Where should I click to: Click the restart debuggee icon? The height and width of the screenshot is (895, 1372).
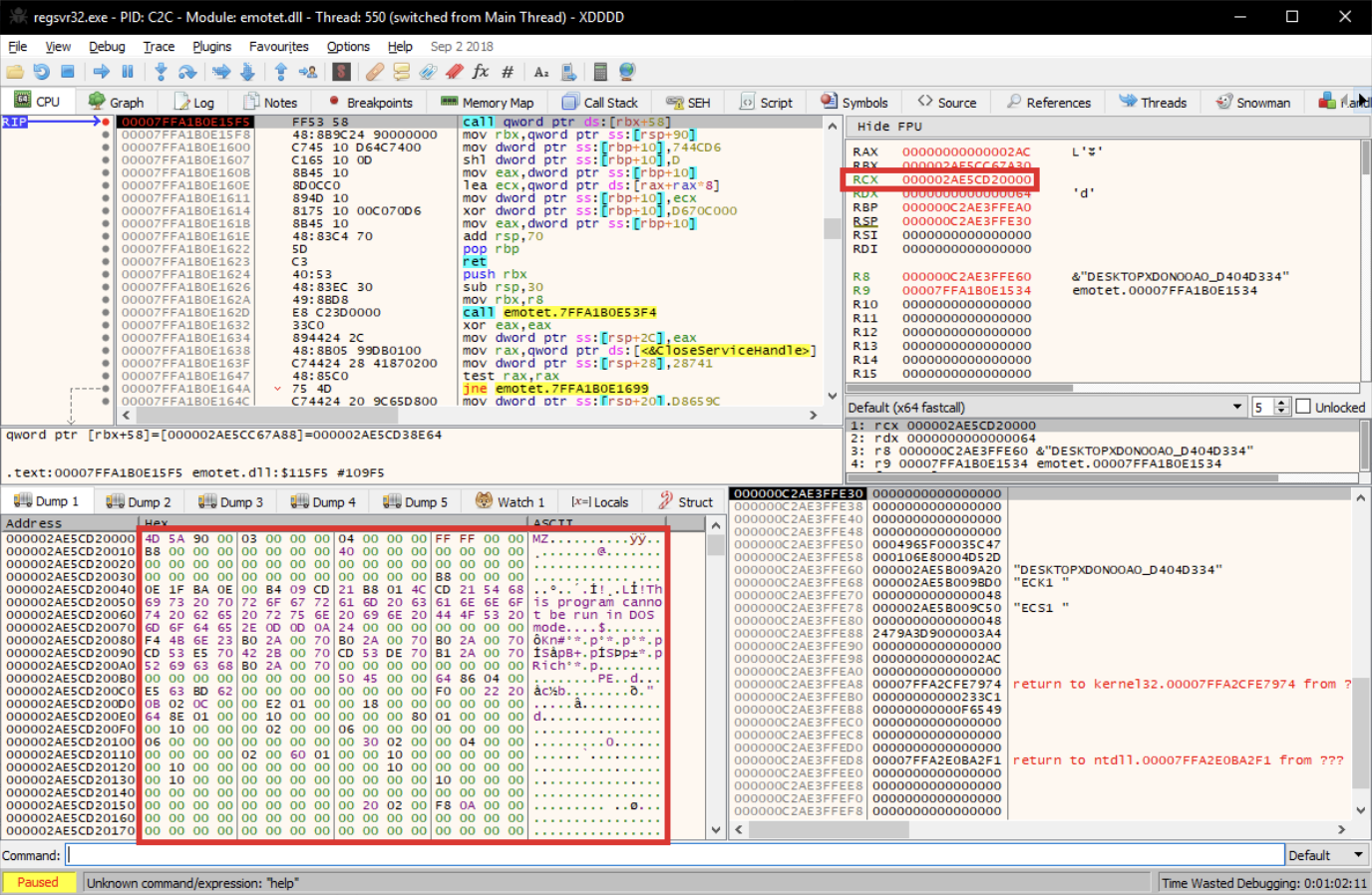pyautogui.click(x=41, y=72)
